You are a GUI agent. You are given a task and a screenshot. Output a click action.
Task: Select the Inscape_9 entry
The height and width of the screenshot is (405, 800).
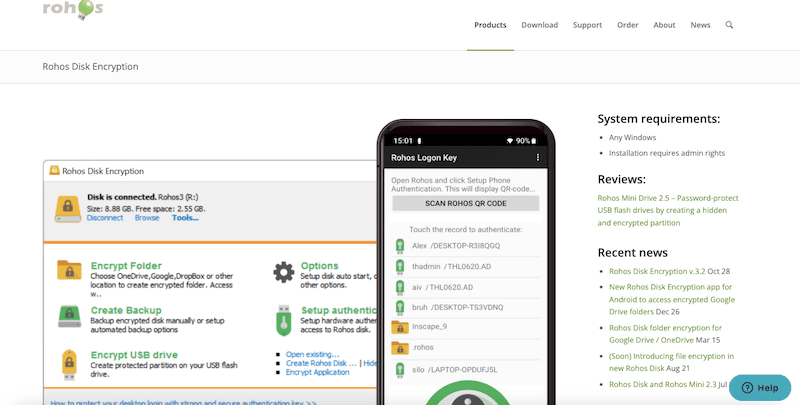pyautogui.click(x=465, y=327)
